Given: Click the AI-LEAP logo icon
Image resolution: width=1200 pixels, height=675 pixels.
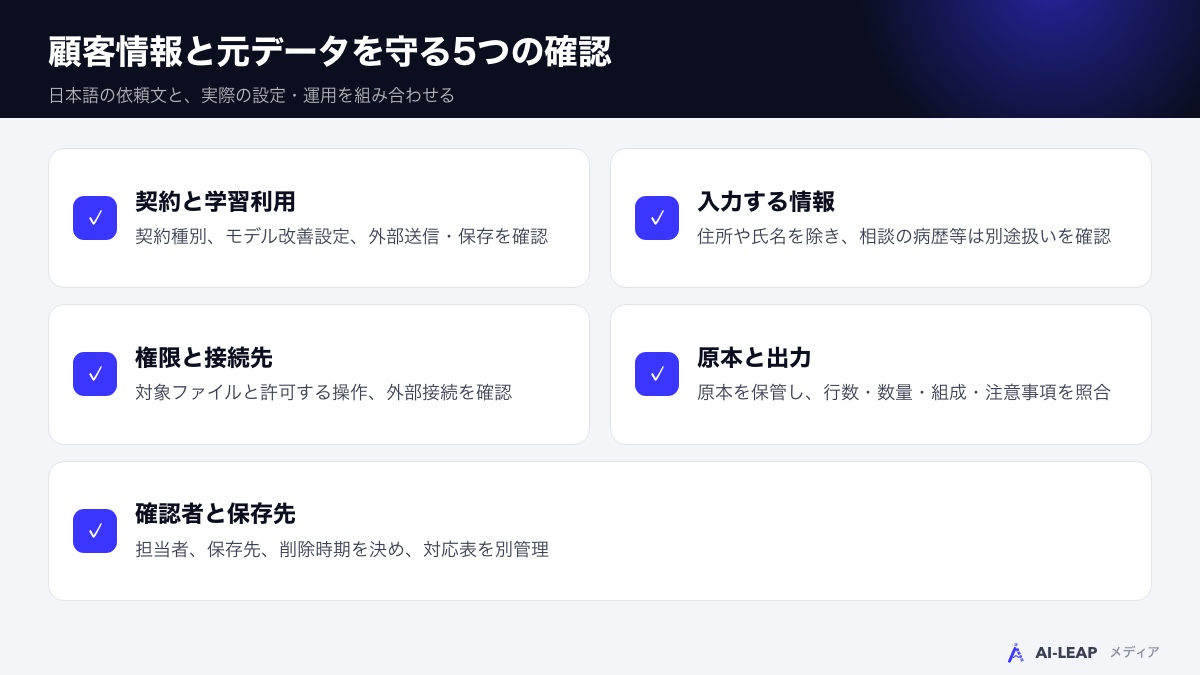Looking at the screenshot, I should click(1015, 653).
